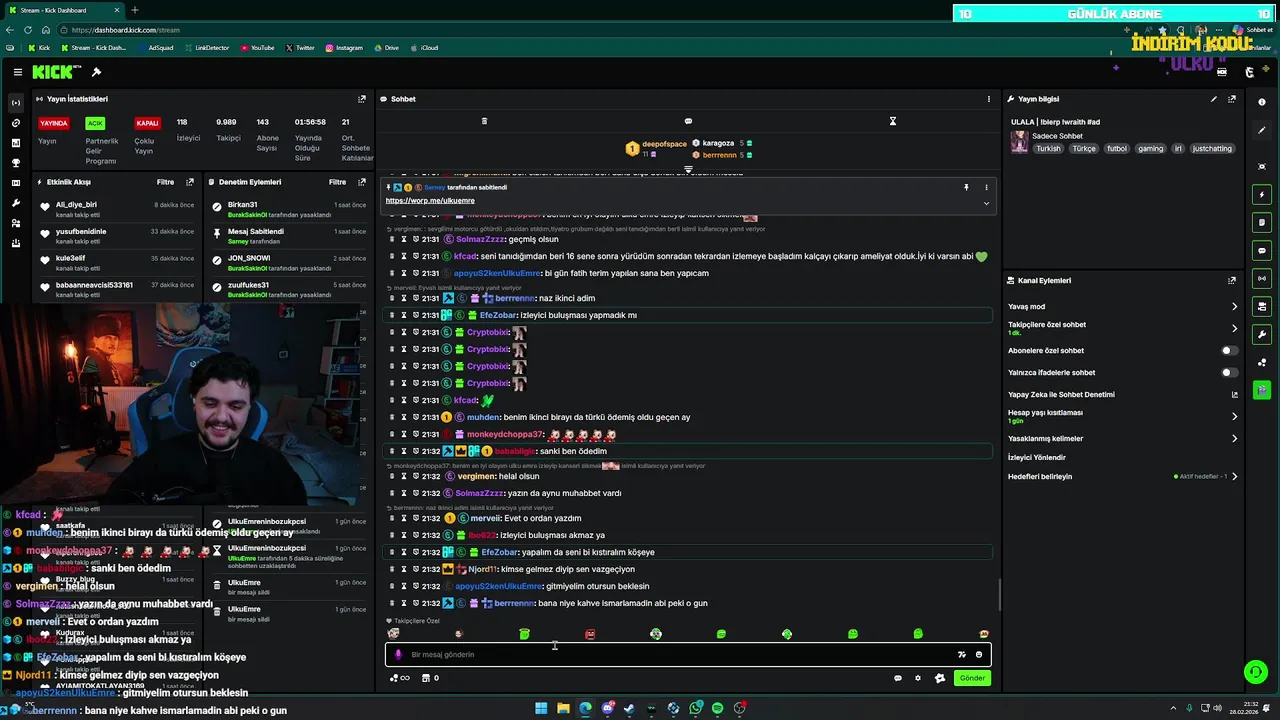Expand Yavaş mod options
The width and height of the screenshot is (1280, 720).
click(1234, 307)
